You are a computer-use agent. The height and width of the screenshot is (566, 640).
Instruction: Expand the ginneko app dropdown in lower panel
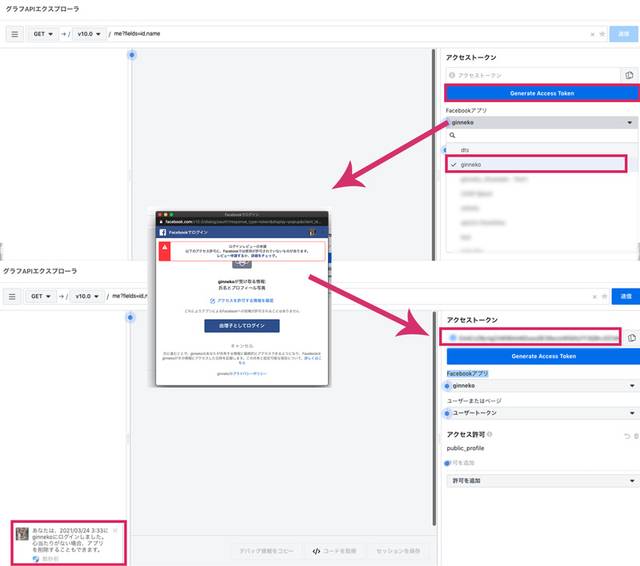coord(542,386)
